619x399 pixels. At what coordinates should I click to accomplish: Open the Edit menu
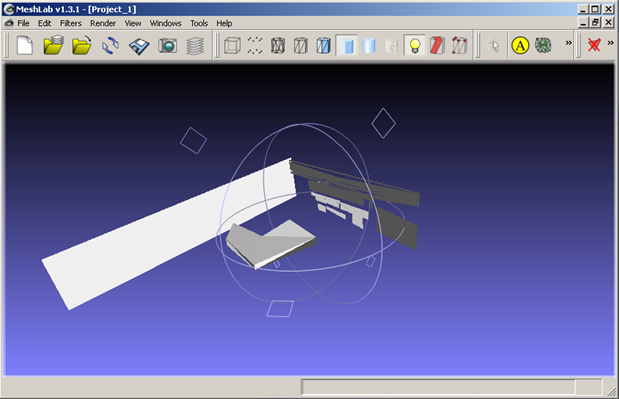[x=45, y=23]
